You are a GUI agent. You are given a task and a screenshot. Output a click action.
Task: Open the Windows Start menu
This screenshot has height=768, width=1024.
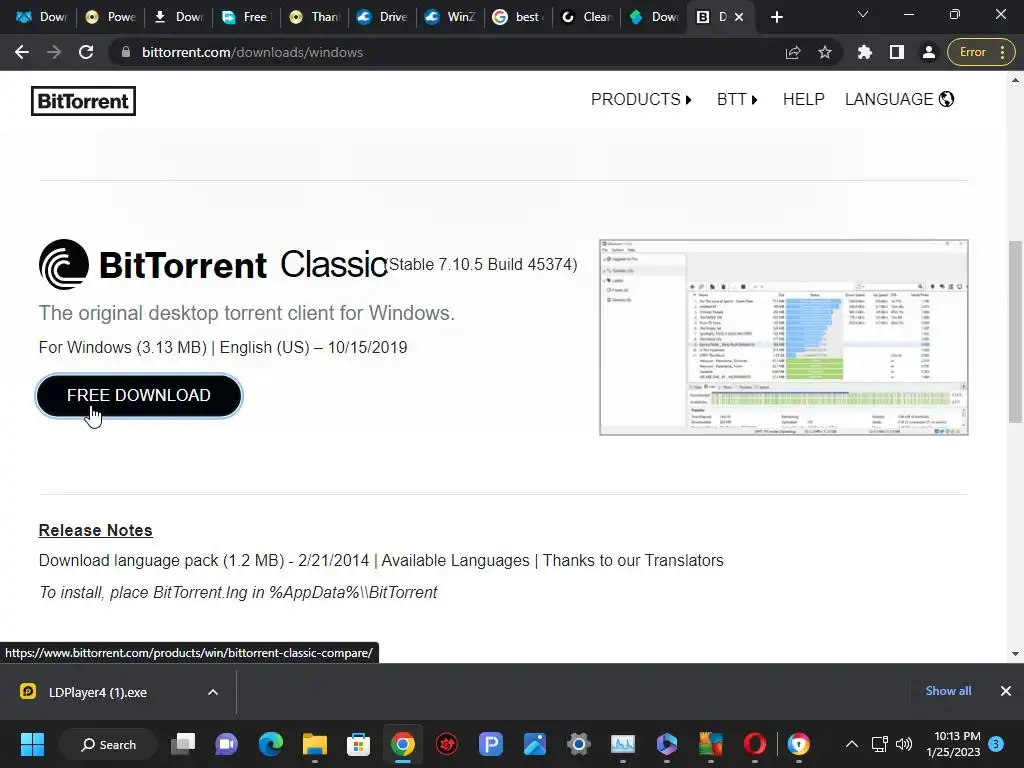point(32,744)
